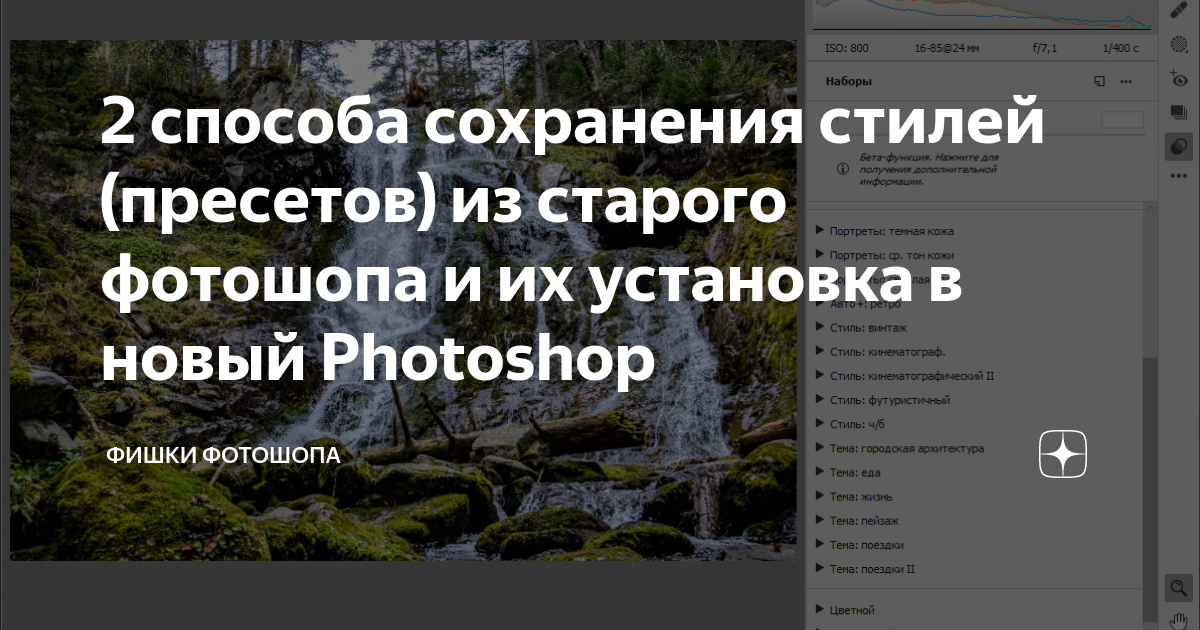The height and width of the screenshot is (630, 1200).
Task: Open the Presets panel (overlapping circles icon)
Action: click(x=1179, y=146)
